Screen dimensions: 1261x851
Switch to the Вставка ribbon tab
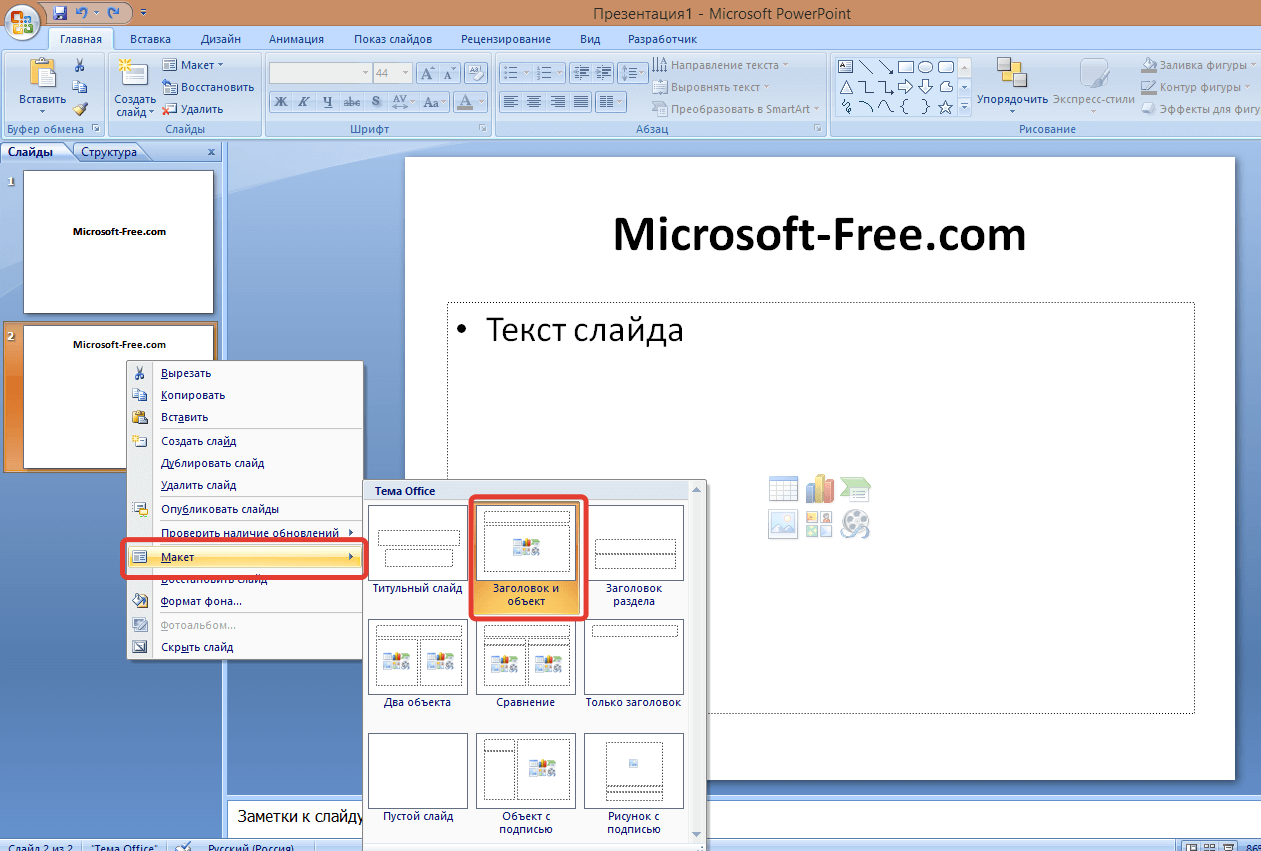coord(150,39)
